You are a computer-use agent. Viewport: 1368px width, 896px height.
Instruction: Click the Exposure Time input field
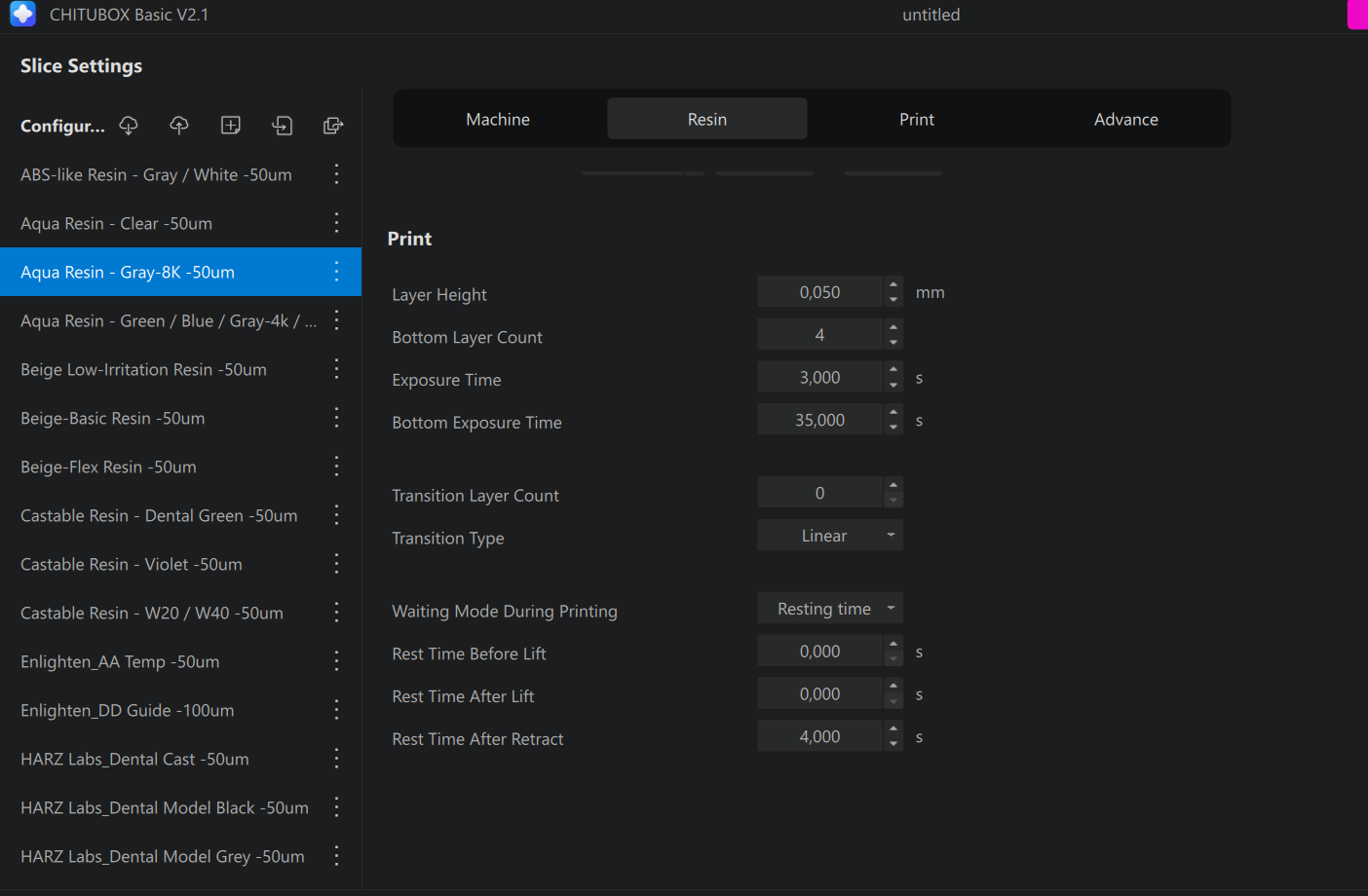(x=820, y=378)
